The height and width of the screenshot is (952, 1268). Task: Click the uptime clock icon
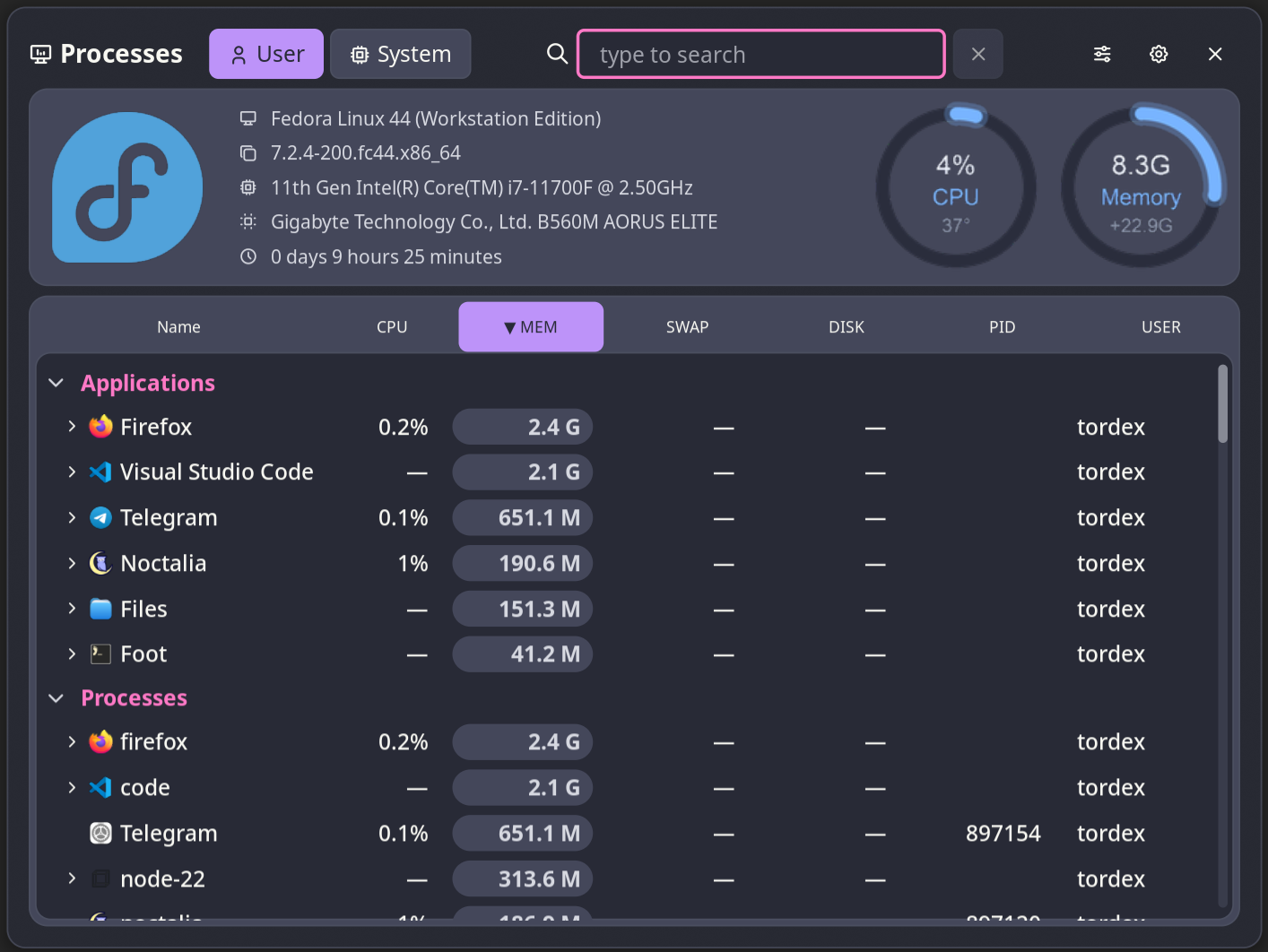point(248,256)
